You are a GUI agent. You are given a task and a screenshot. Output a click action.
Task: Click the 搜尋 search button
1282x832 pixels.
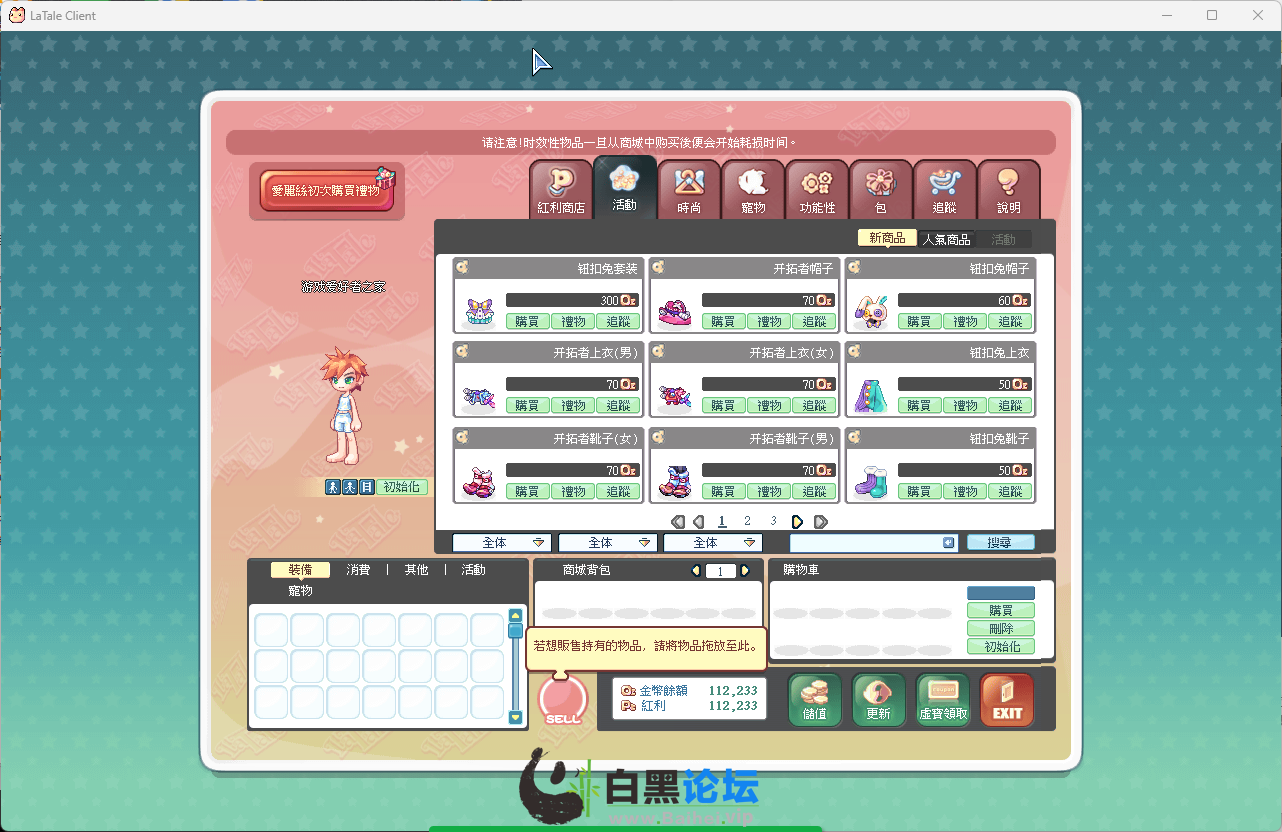1000,542
